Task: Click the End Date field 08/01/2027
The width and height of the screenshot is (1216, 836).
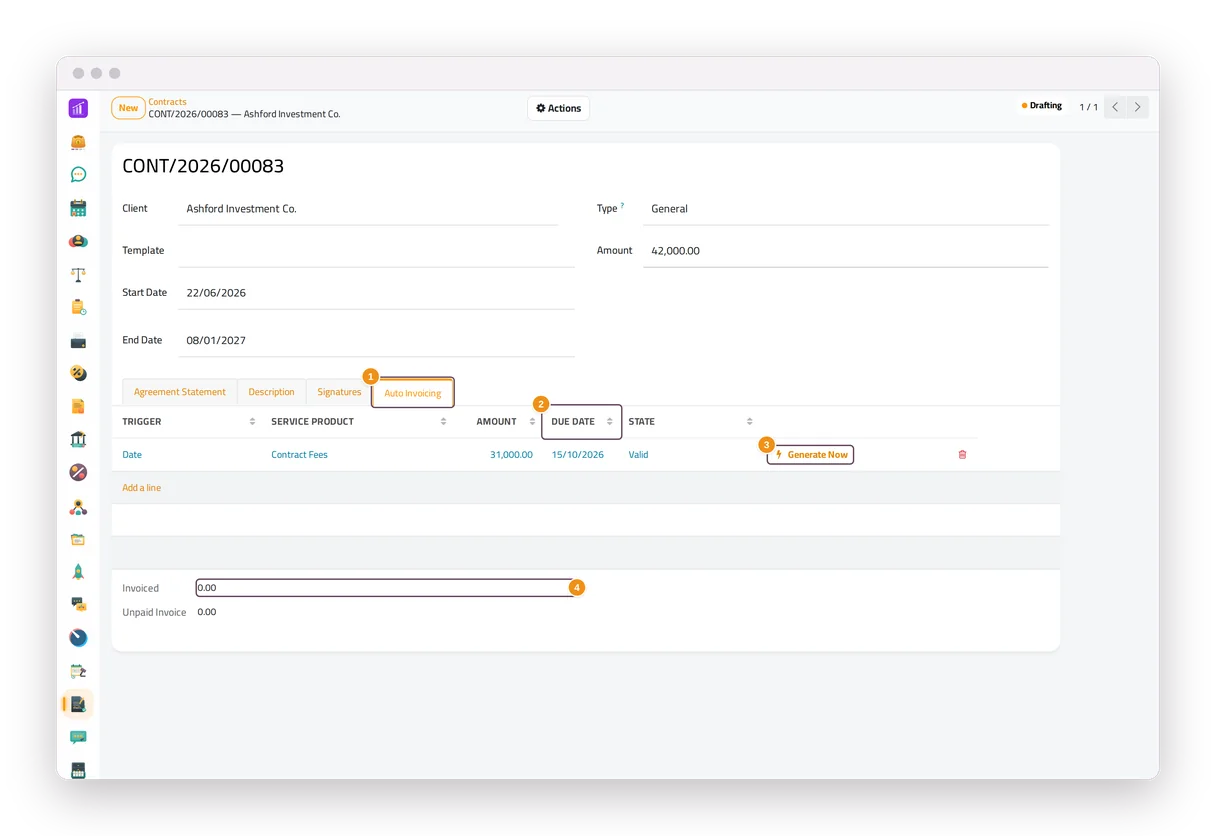Action: coord(376,340)
